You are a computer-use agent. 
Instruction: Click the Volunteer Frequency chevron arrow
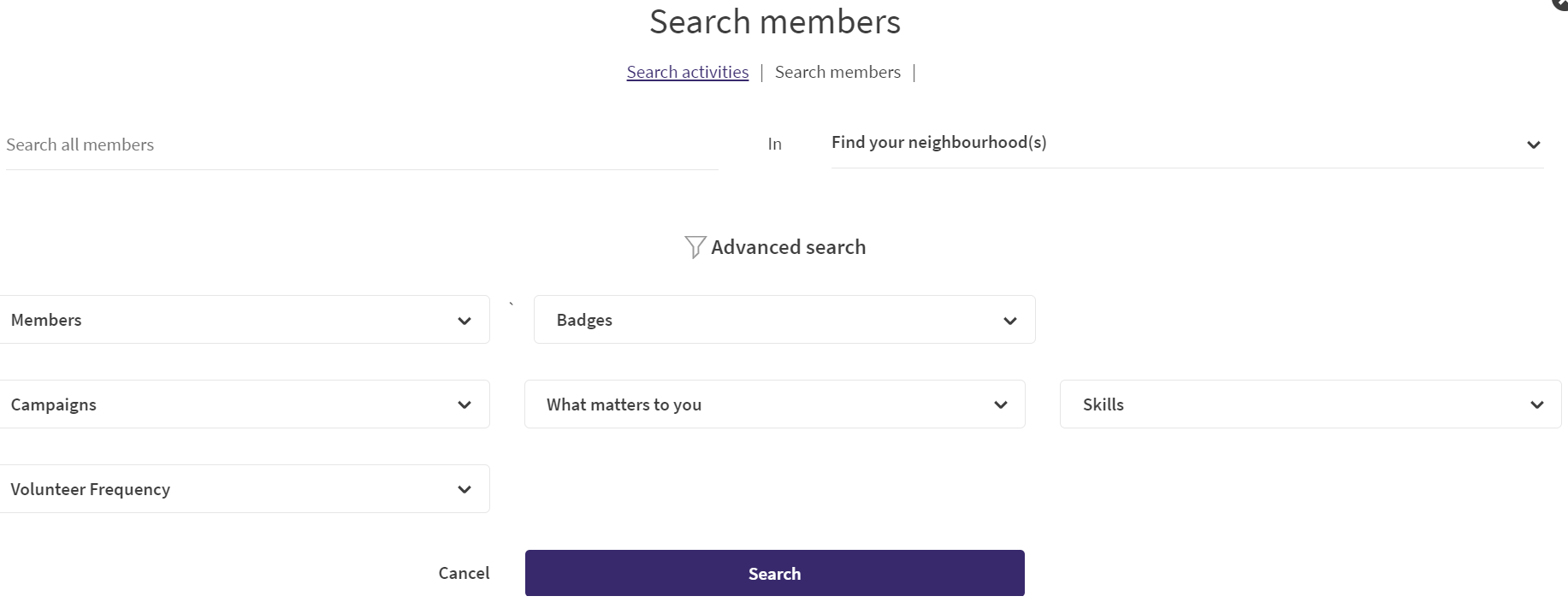(464, 489)
